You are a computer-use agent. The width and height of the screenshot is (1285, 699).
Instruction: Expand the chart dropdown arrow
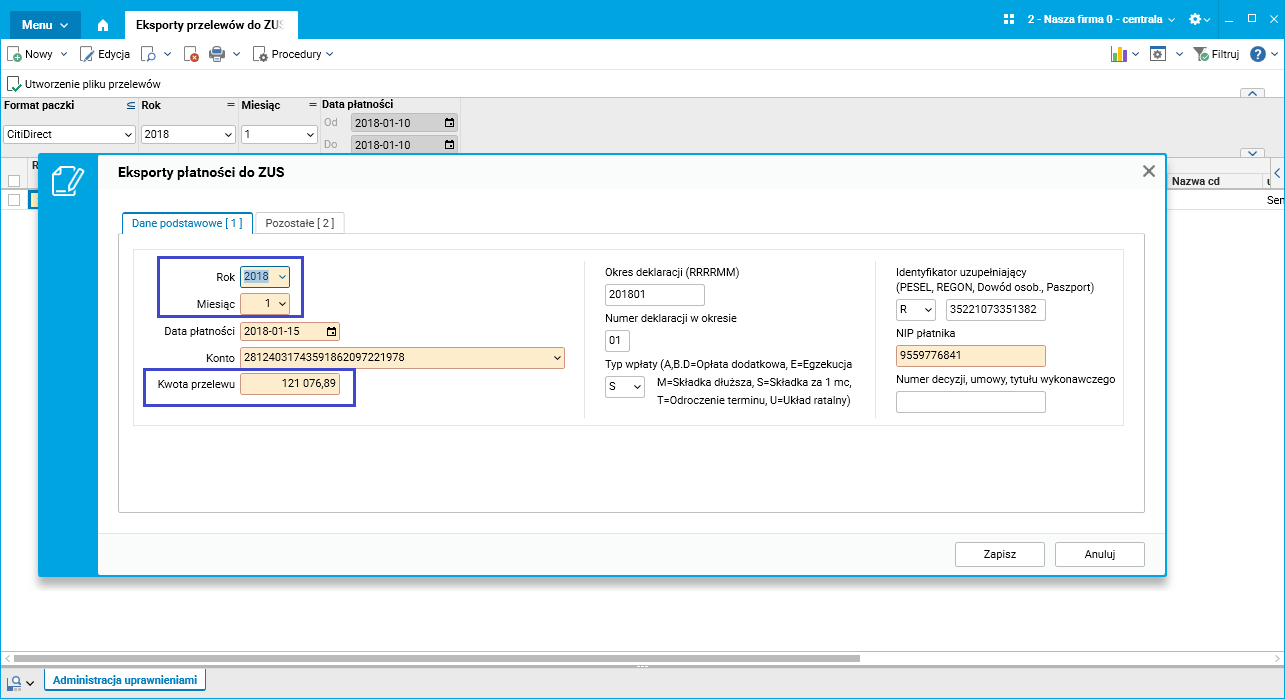(1135, 54)
